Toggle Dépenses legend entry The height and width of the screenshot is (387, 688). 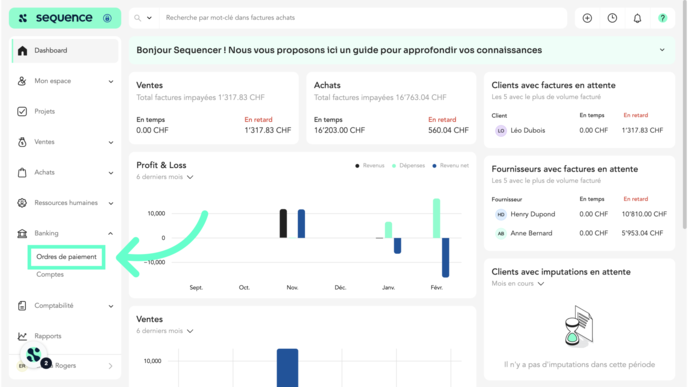tap(408, 165)
